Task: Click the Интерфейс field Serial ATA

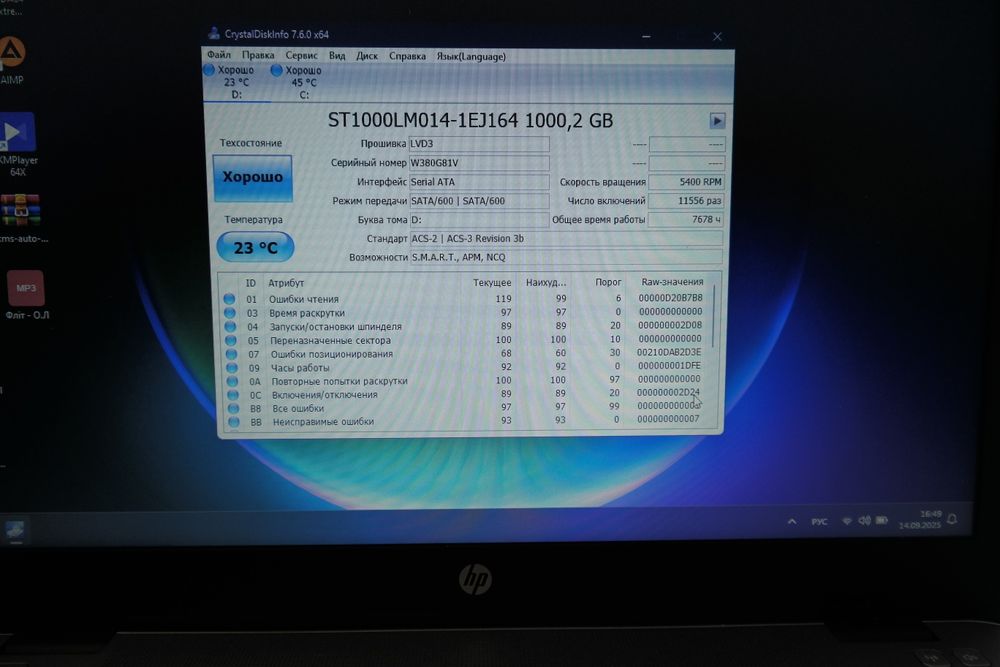Action: click(478, 182)
